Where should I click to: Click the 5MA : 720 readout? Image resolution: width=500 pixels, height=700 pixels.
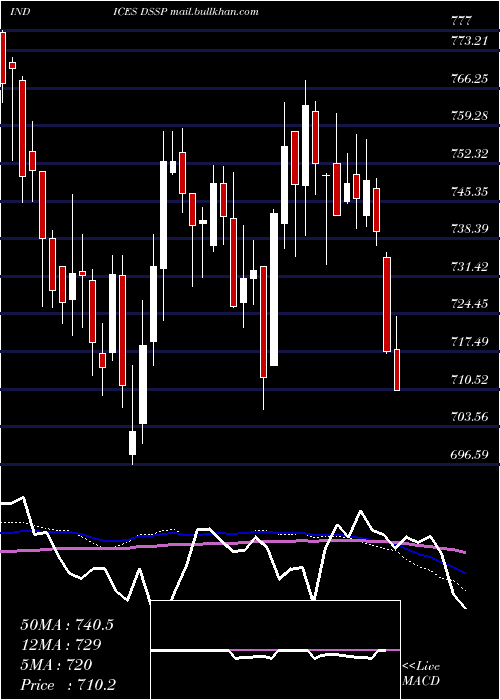click(56, 664)
